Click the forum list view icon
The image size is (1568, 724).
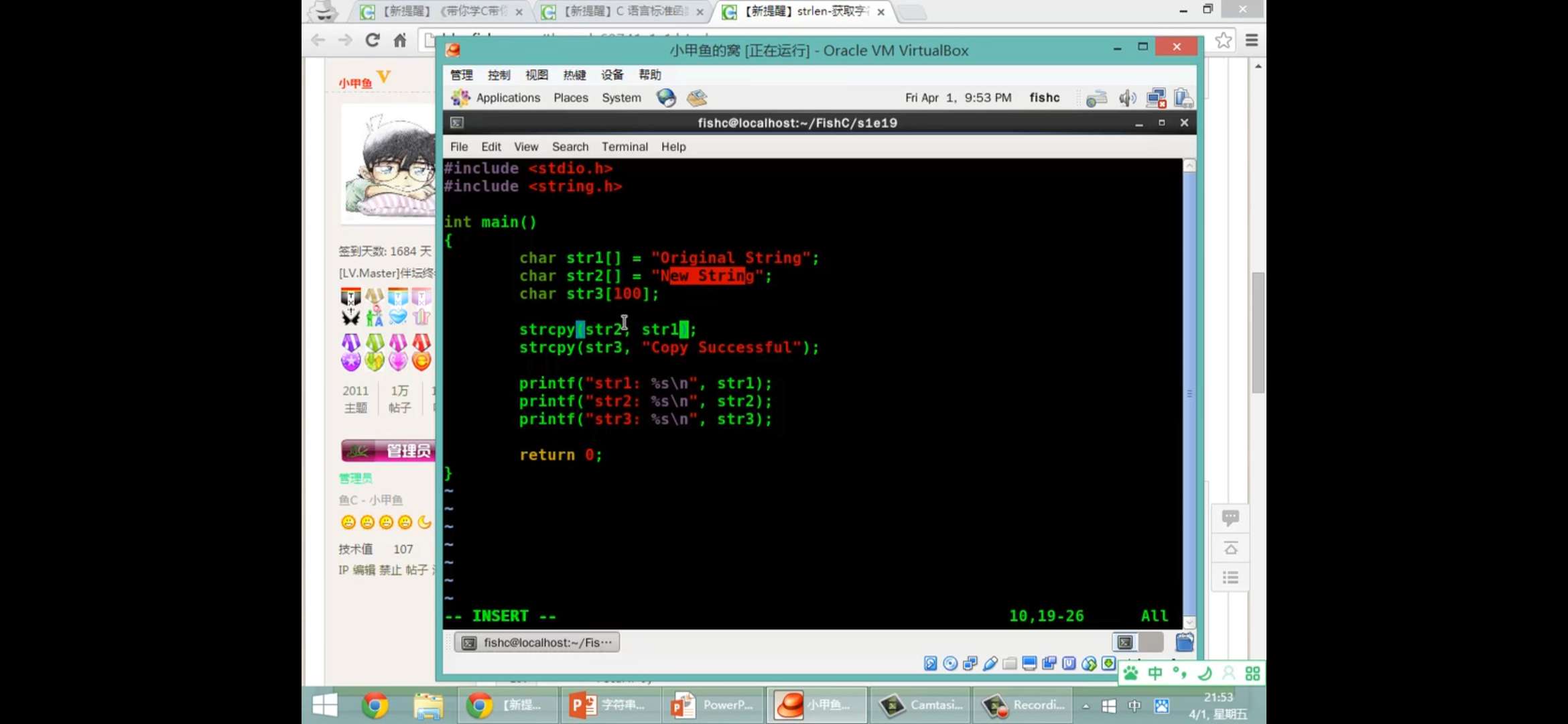[x=1230, y=578]
